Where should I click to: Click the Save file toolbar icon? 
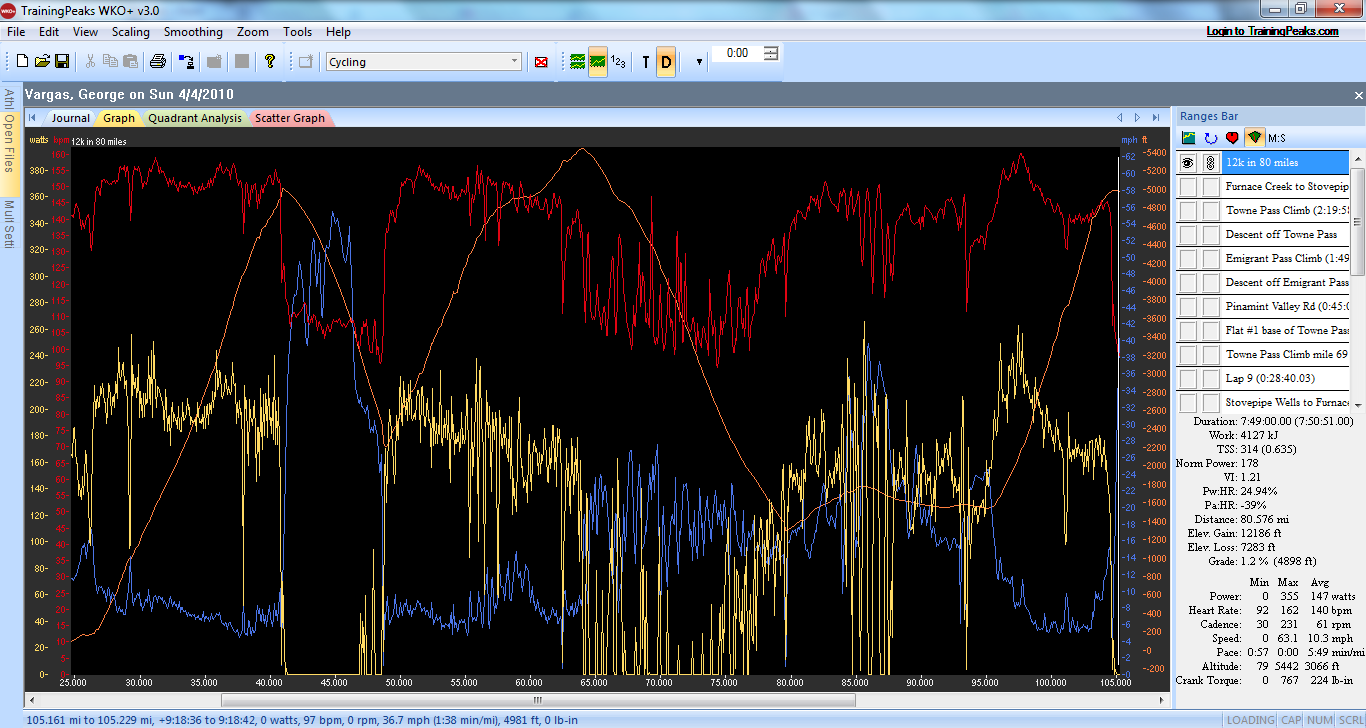62,62
